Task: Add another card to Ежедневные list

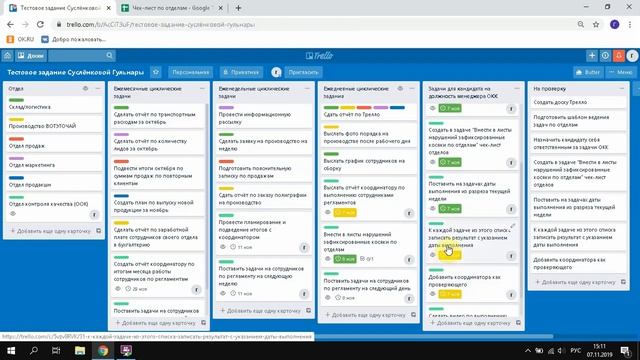Action: (365, 315)
